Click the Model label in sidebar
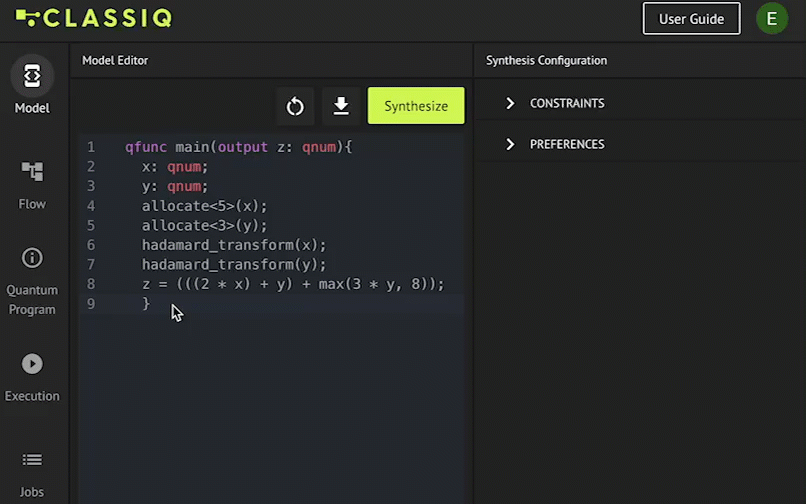This screenshot has height=504, width=806. [32, 109]
